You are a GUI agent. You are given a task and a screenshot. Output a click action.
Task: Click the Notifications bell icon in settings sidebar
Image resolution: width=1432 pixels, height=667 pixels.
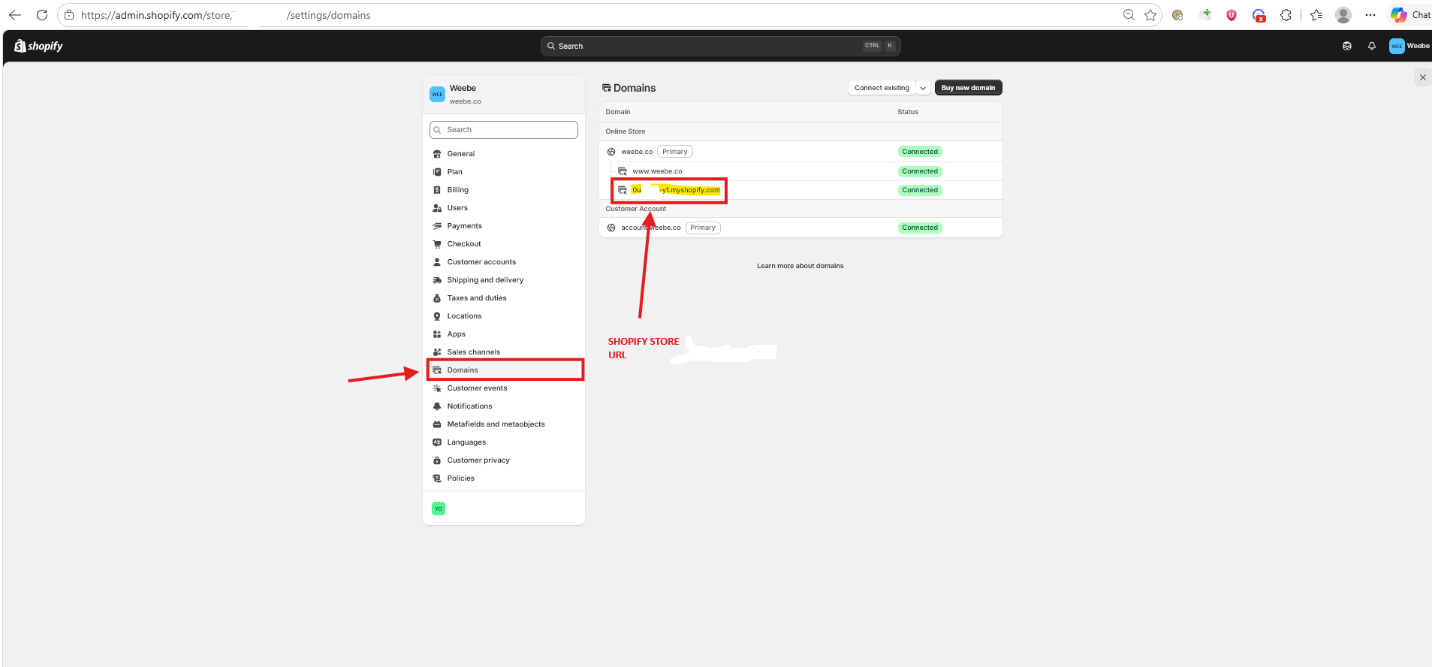(x=437, y=406)
